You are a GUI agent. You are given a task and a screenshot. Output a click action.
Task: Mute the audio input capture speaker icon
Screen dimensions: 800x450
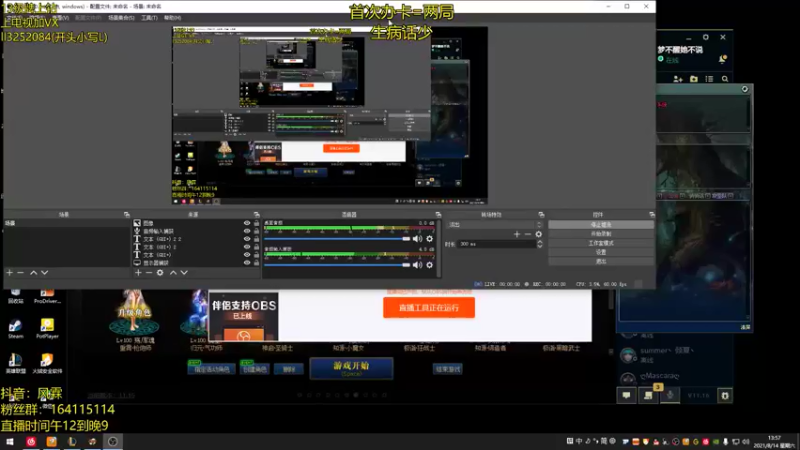click(x=417, y=265)
